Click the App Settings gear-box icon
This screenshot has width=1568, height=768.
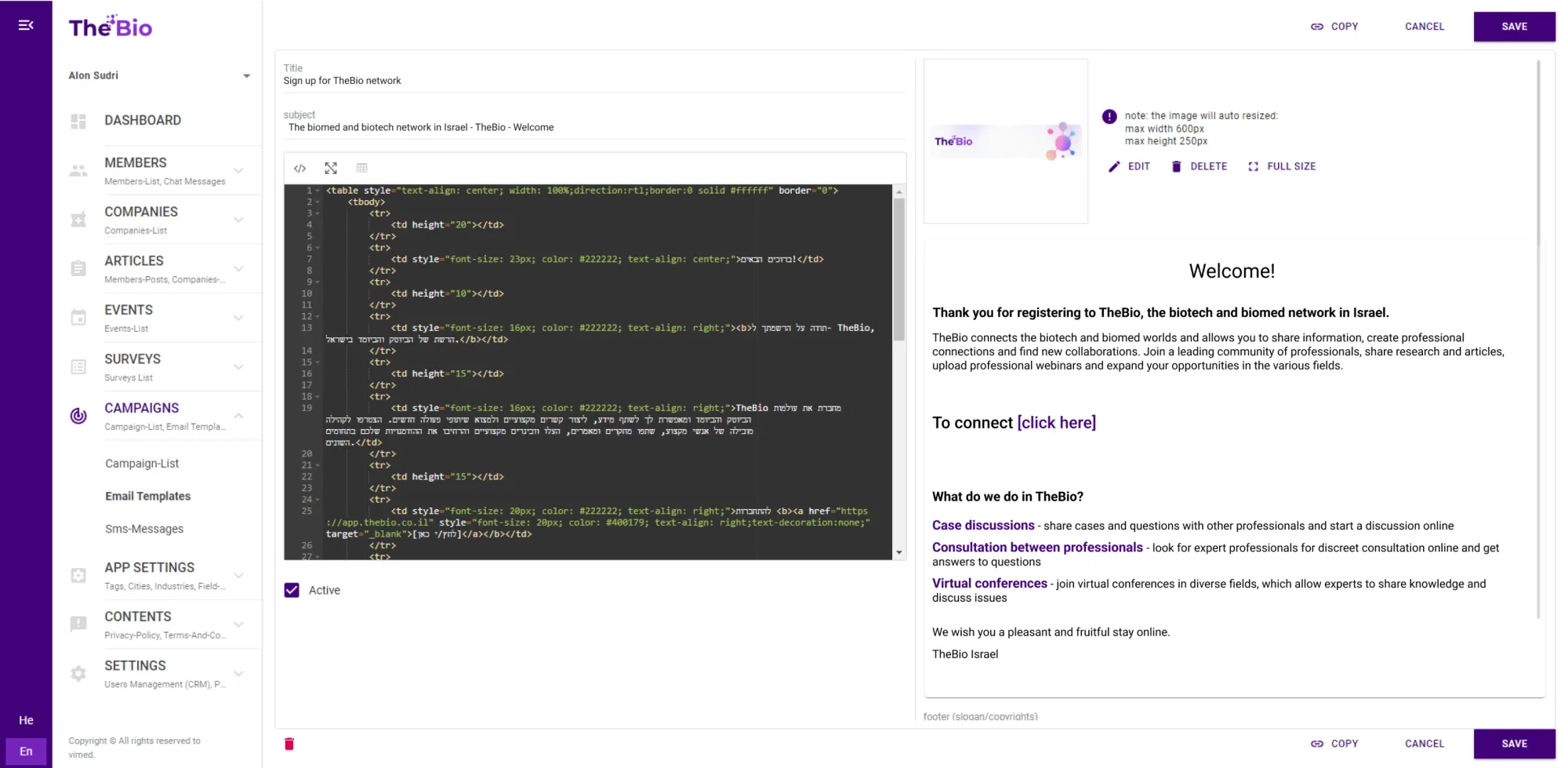tap(78, 575)
